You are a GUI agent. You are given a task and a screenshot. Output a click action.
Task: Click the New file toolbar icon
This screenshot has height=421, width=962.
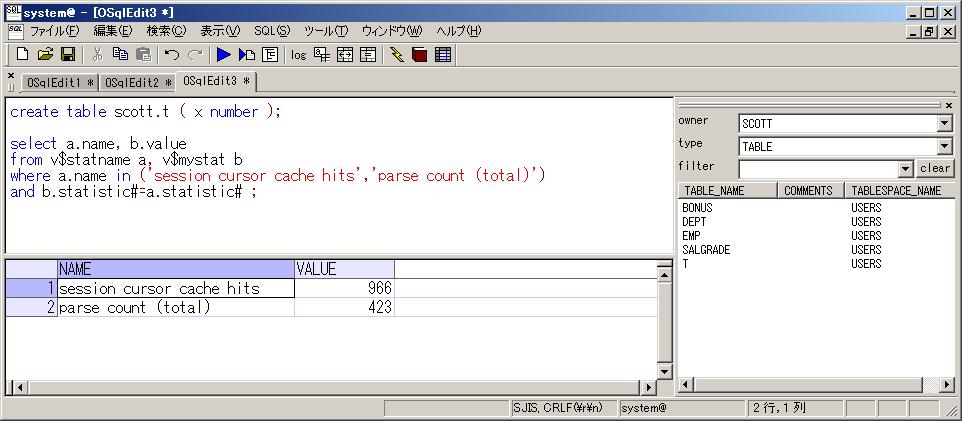point(22,54)
